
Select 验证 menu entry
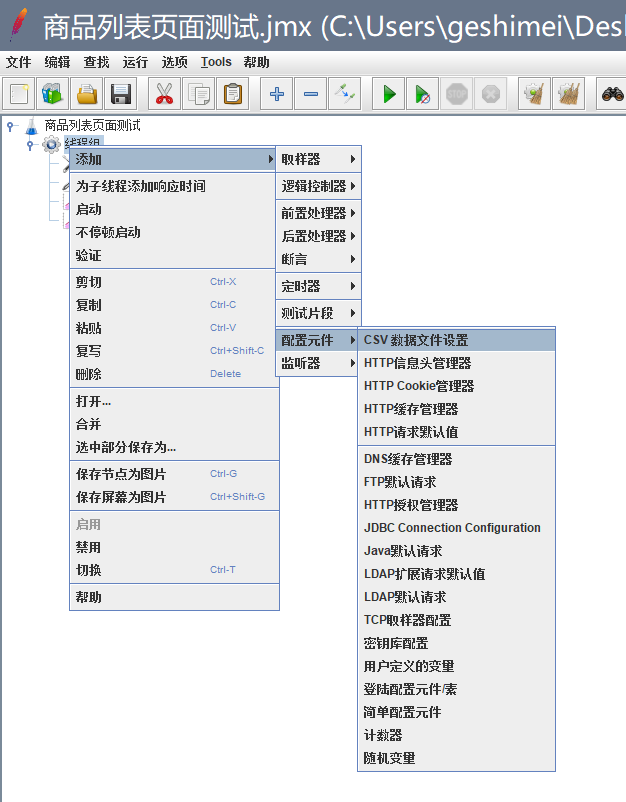coord(173,255)
